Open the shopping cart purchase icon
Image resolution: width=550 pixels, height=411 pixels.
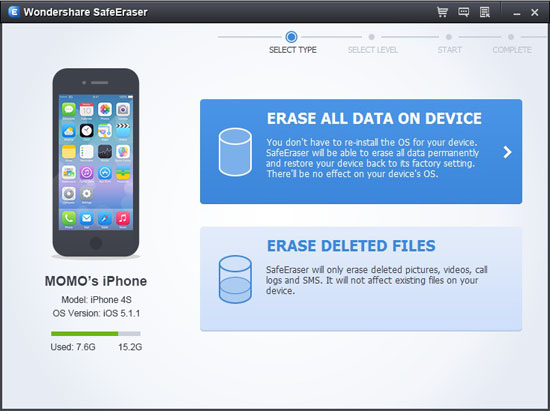[442, 12]
